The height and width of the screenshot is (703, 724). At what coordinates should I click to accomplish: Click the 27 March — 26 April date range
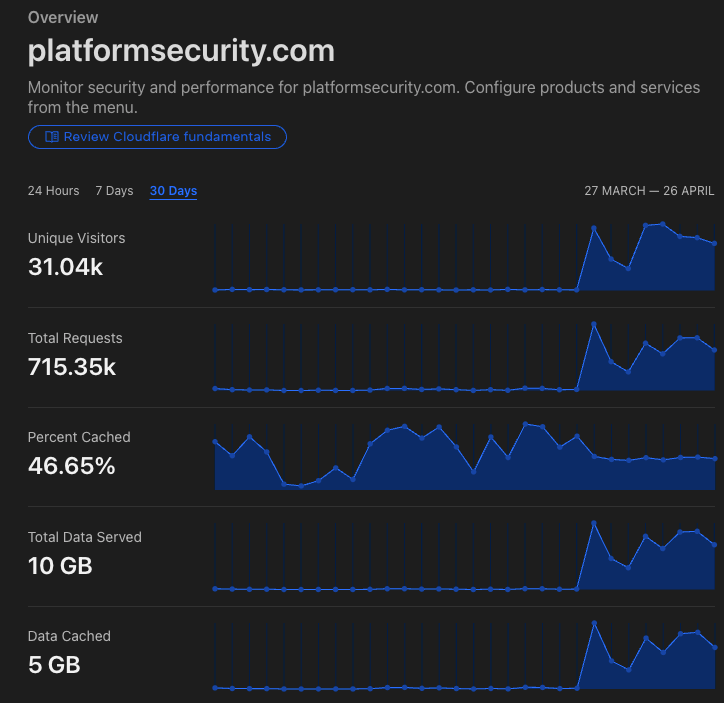click(649, 191)
